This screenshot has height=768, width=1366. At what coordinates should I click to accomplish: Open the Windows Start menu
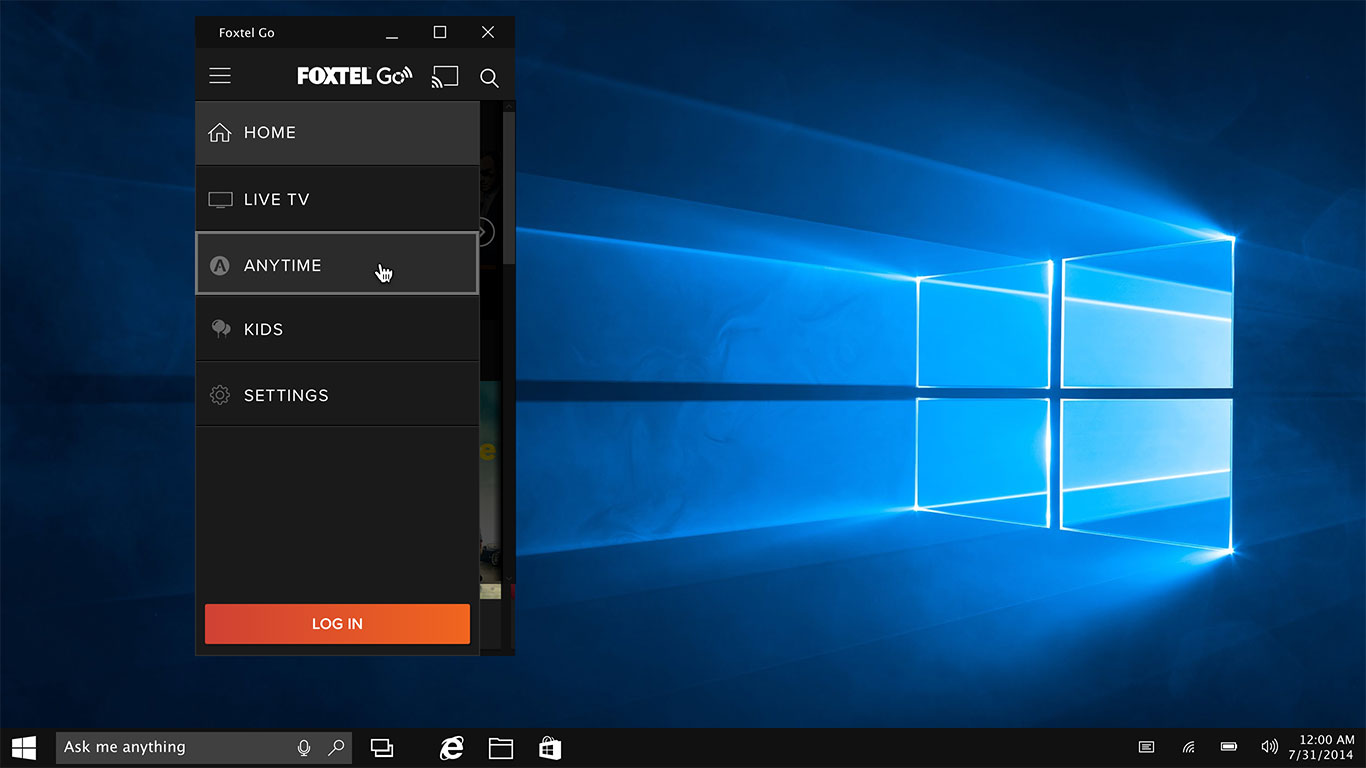pos(24,747)
